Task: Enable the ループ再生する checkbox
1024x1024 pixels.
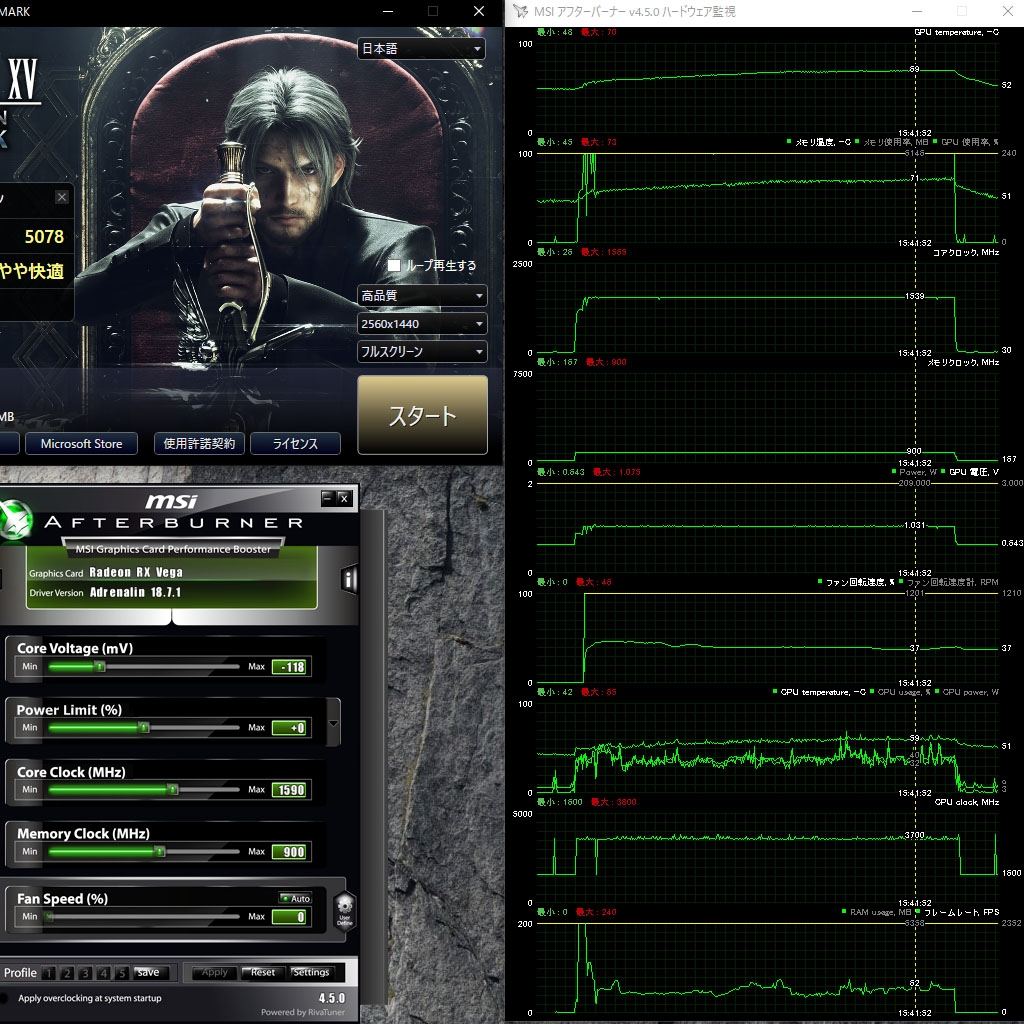Action: [394, 265]
